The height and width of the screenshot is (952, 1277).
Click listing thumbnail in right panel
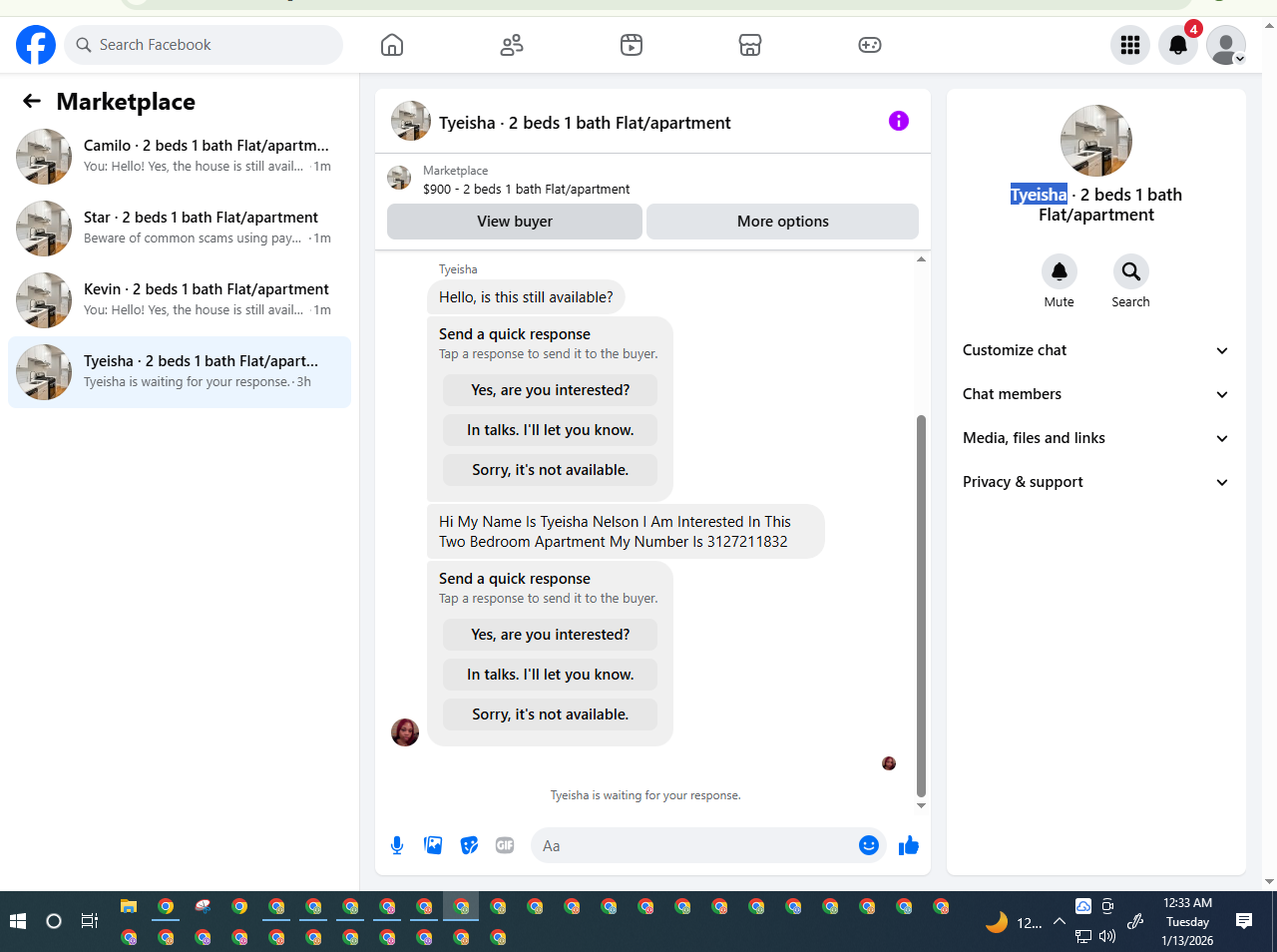coord(1096,141)
